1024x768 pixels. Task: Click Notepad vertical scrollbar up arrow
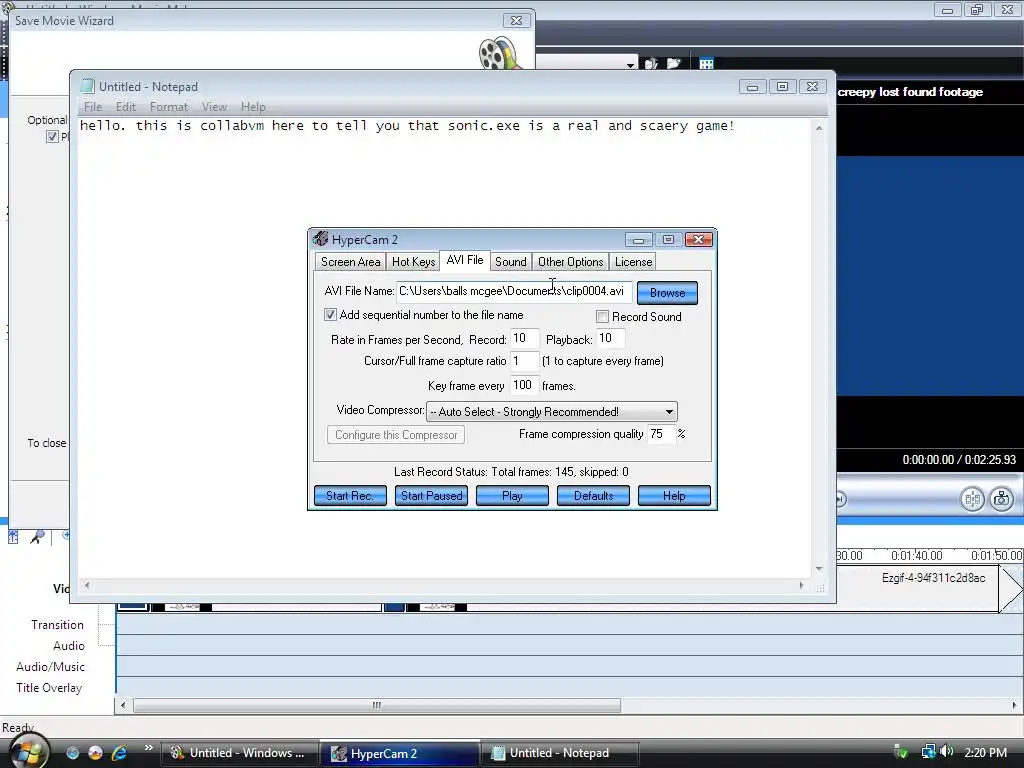(x=819, y=129)
